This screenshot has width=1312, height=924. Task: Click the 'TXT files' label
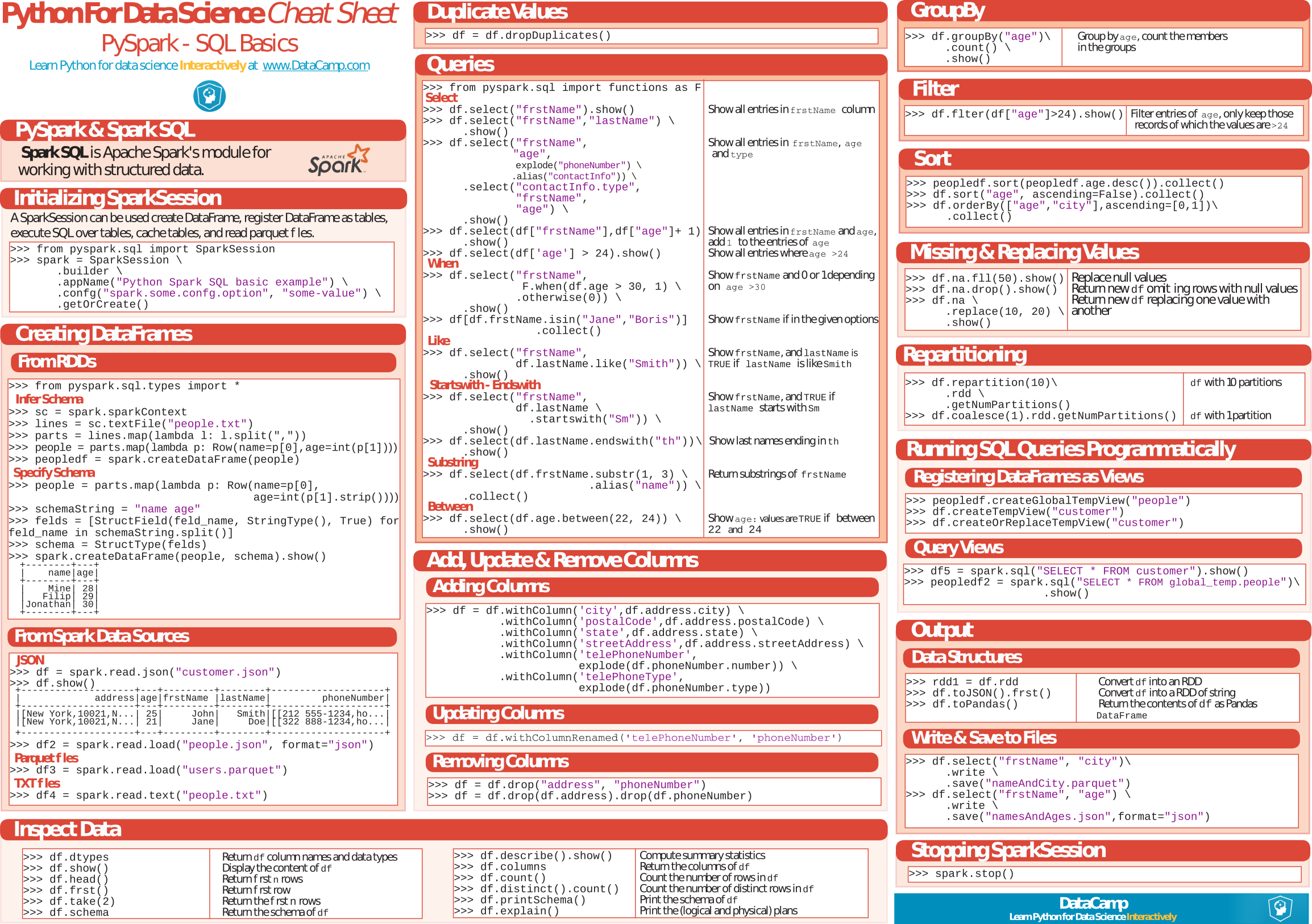(x=36, y=784)
